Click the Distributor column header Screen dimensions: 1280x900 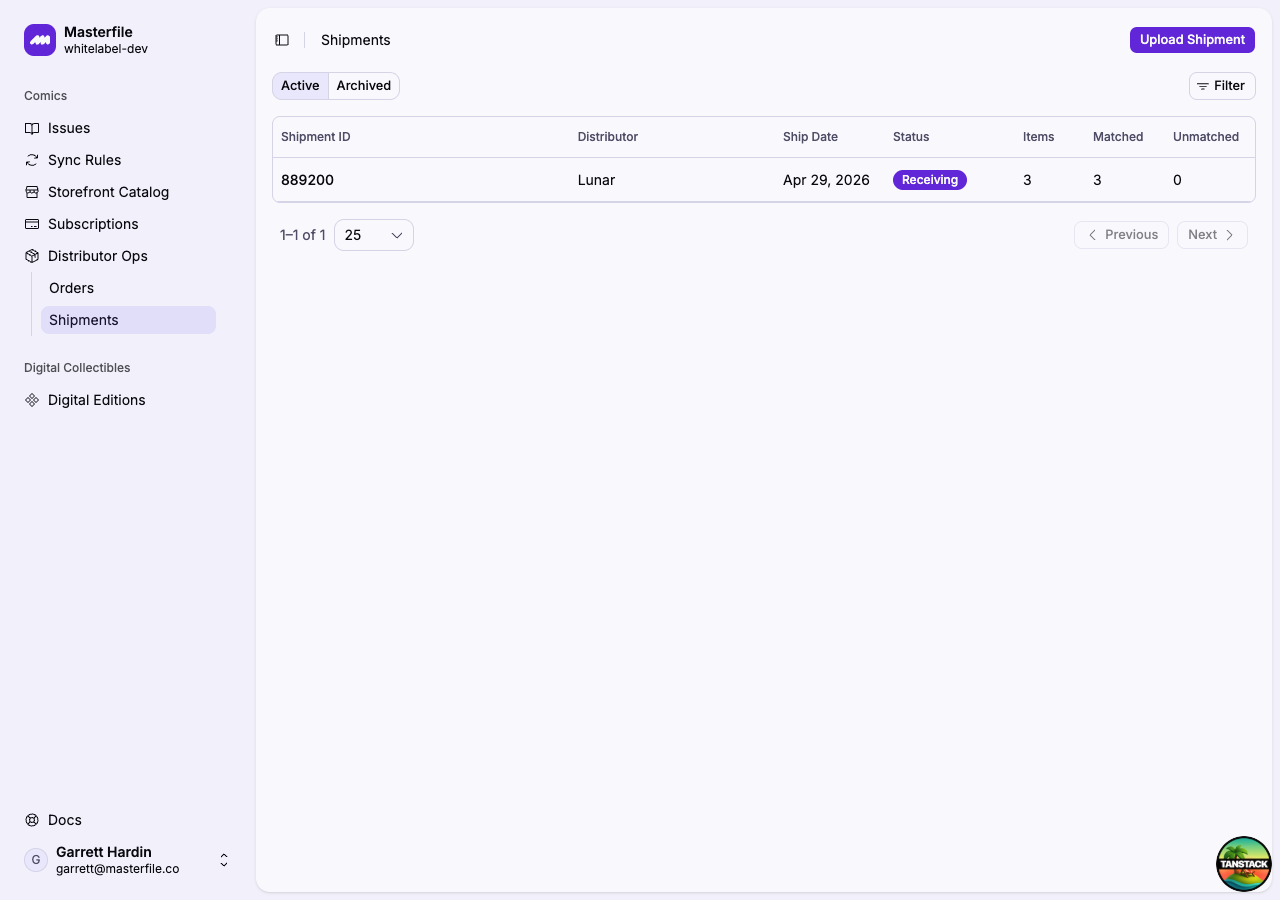[608, 137]
